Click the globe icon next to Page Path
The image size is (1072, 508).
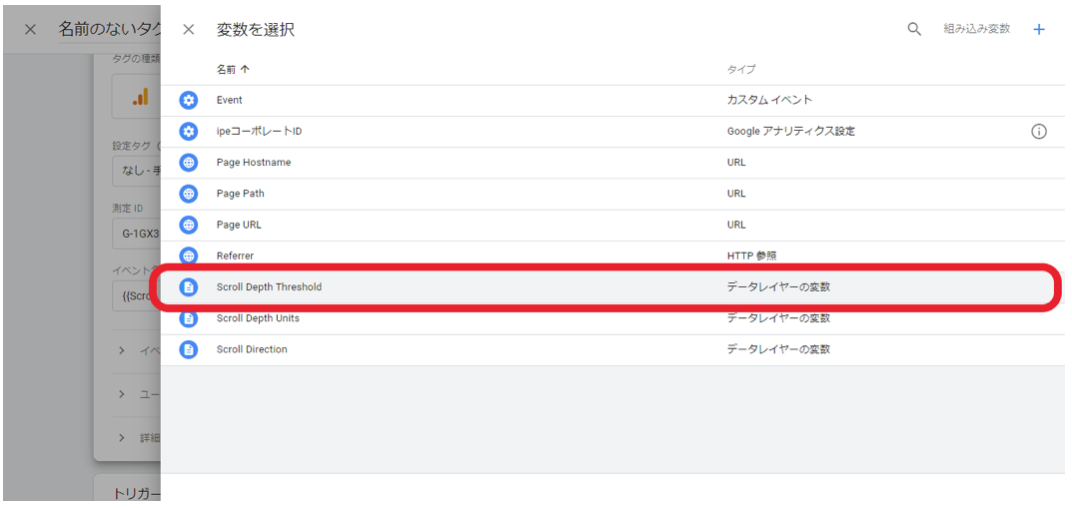[x=189, y=193]
